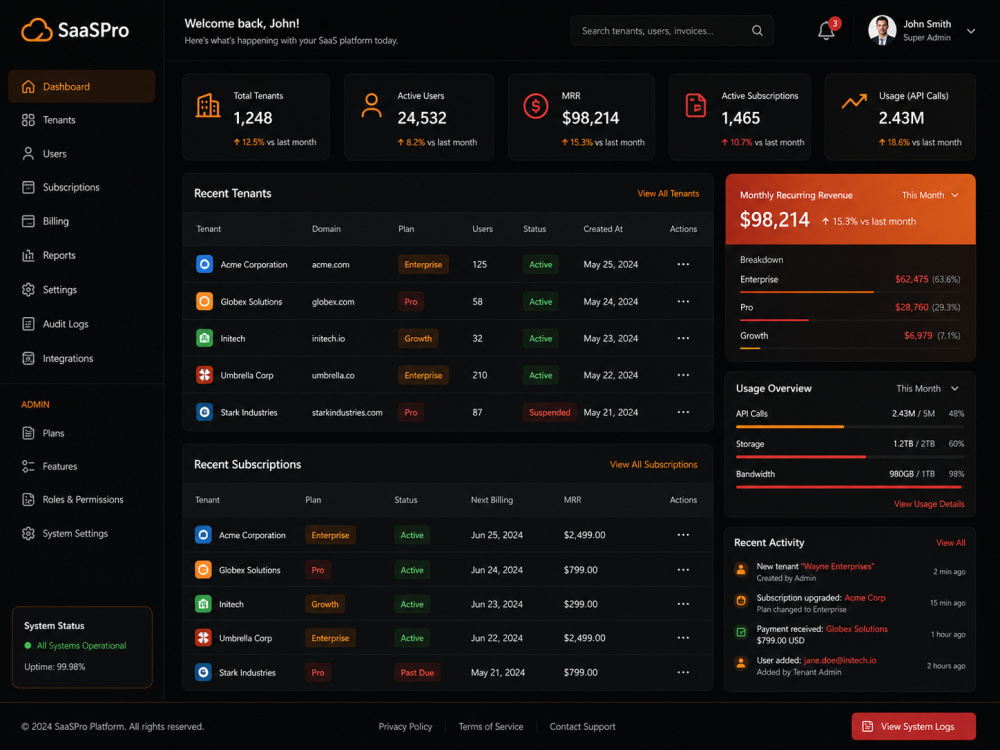
Task: Click the Roles & Permissions icon
Action: 28,499
